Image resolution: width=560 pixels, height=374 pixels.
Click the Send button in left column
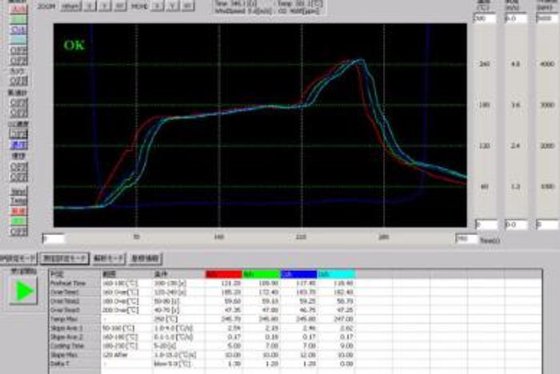click(18, 192)
